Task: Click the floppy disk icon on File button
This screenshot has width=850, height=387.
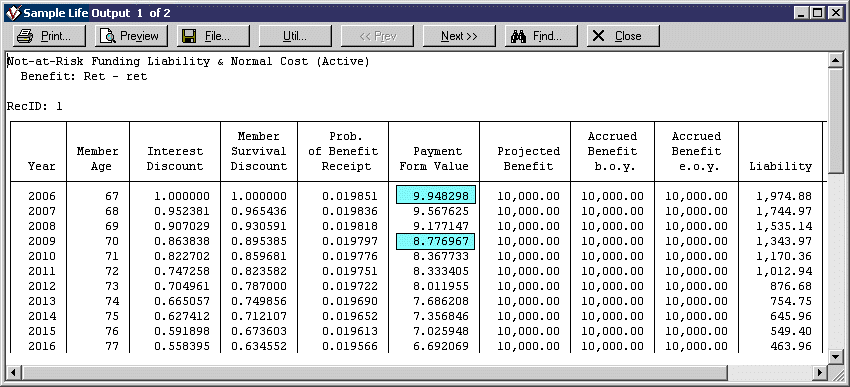Action: tap(189, 36)
